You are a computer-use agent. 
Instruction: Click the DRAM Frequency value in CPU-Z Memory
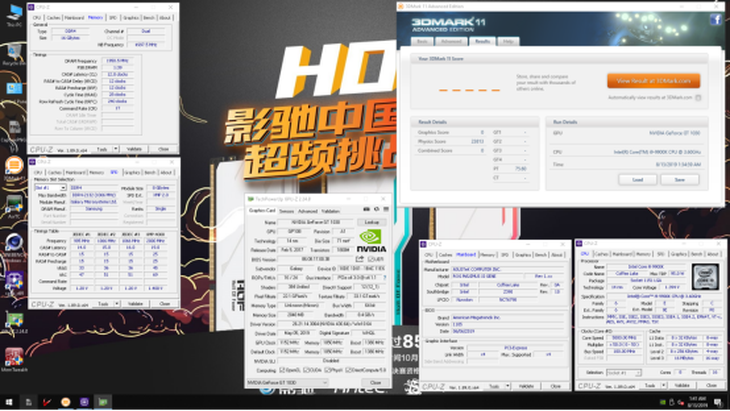click(117, 61)
